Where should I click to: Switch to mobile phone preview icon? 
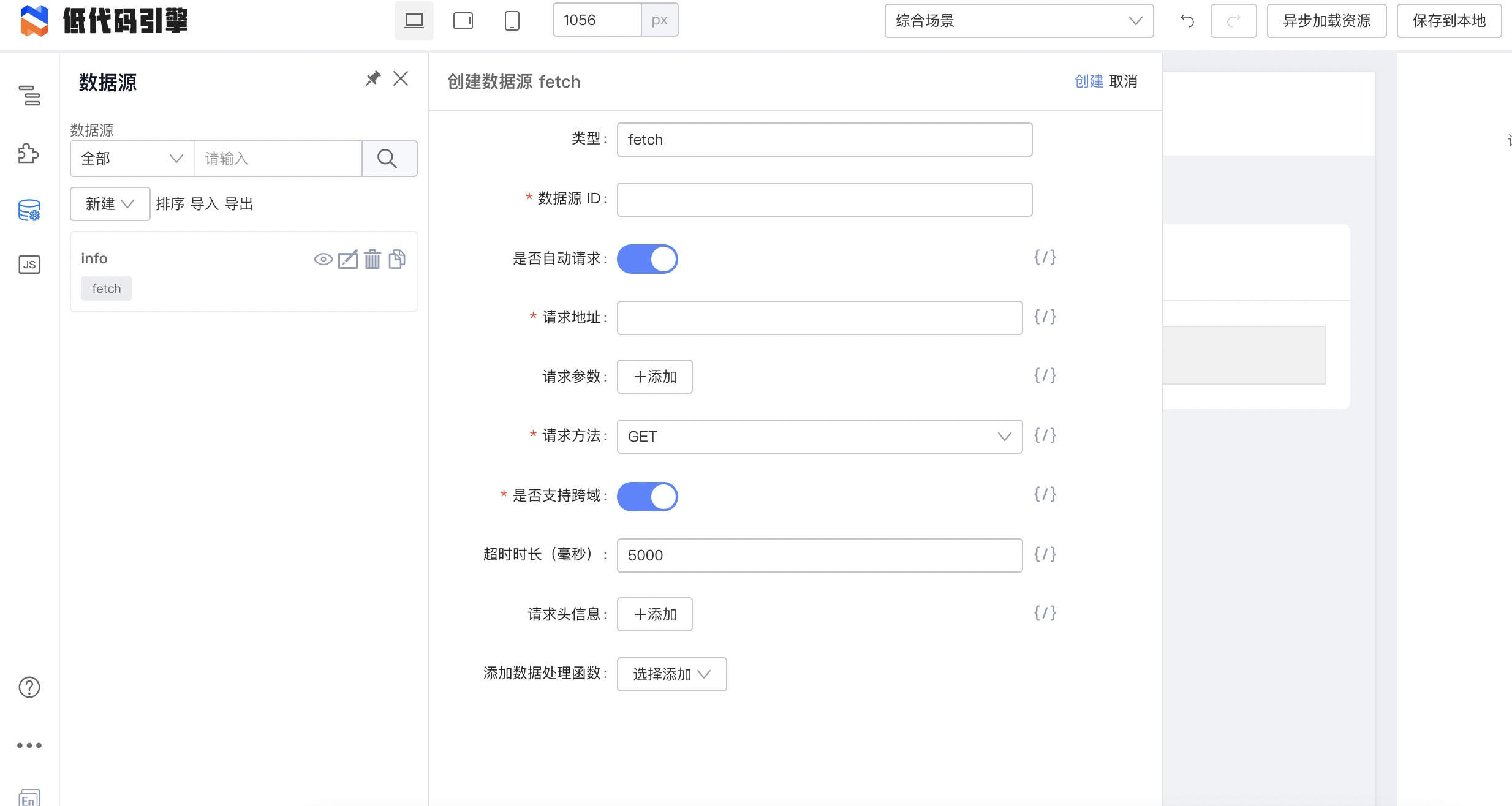[512, 21]
